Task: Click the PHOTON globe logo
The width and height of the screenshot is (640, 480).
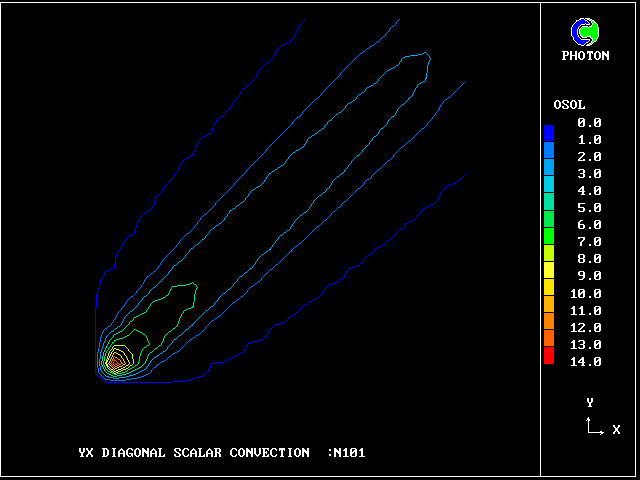Action: 585,33
